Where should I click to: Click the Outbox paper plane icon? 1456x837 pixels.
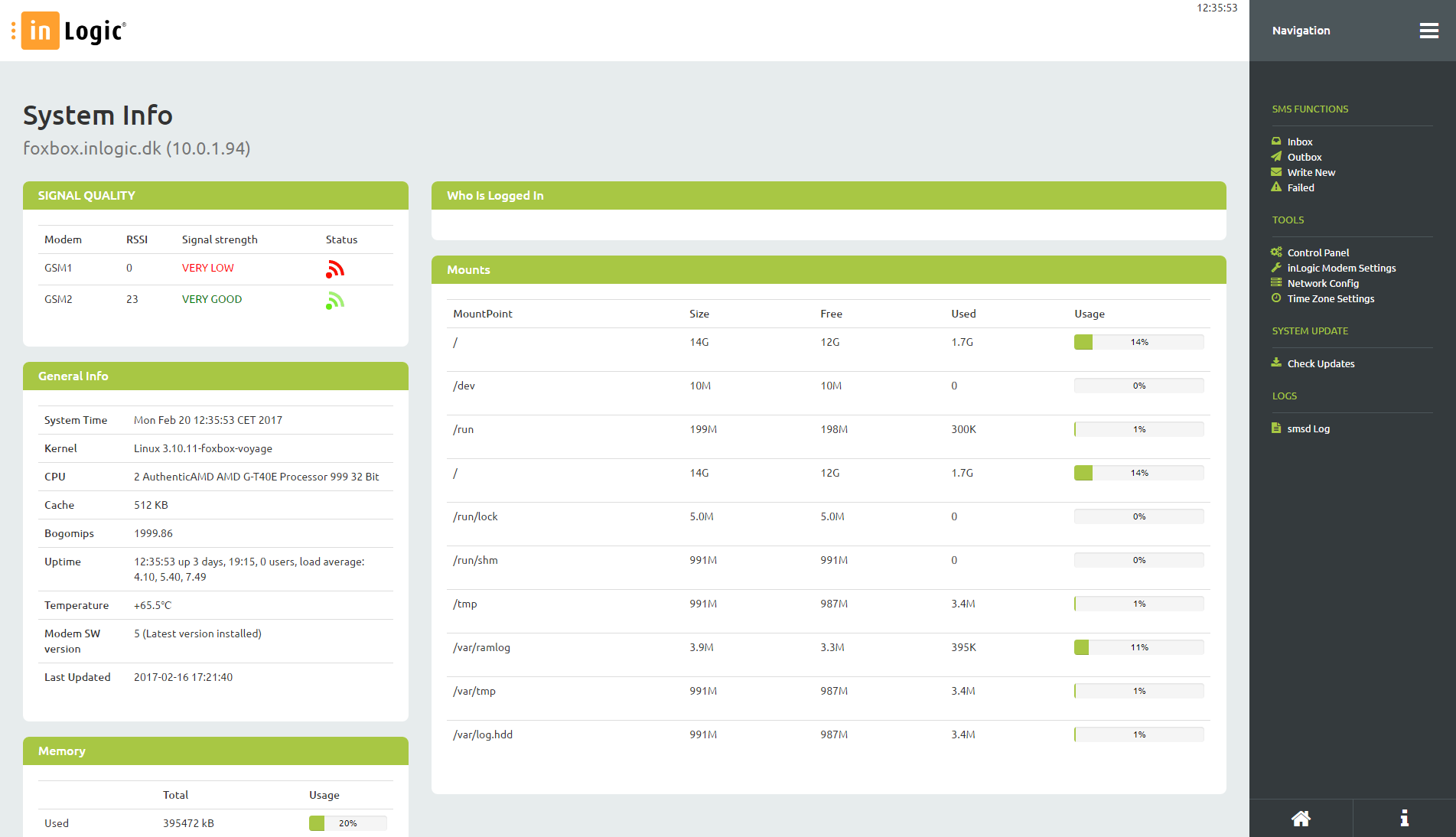point(1276,157)
